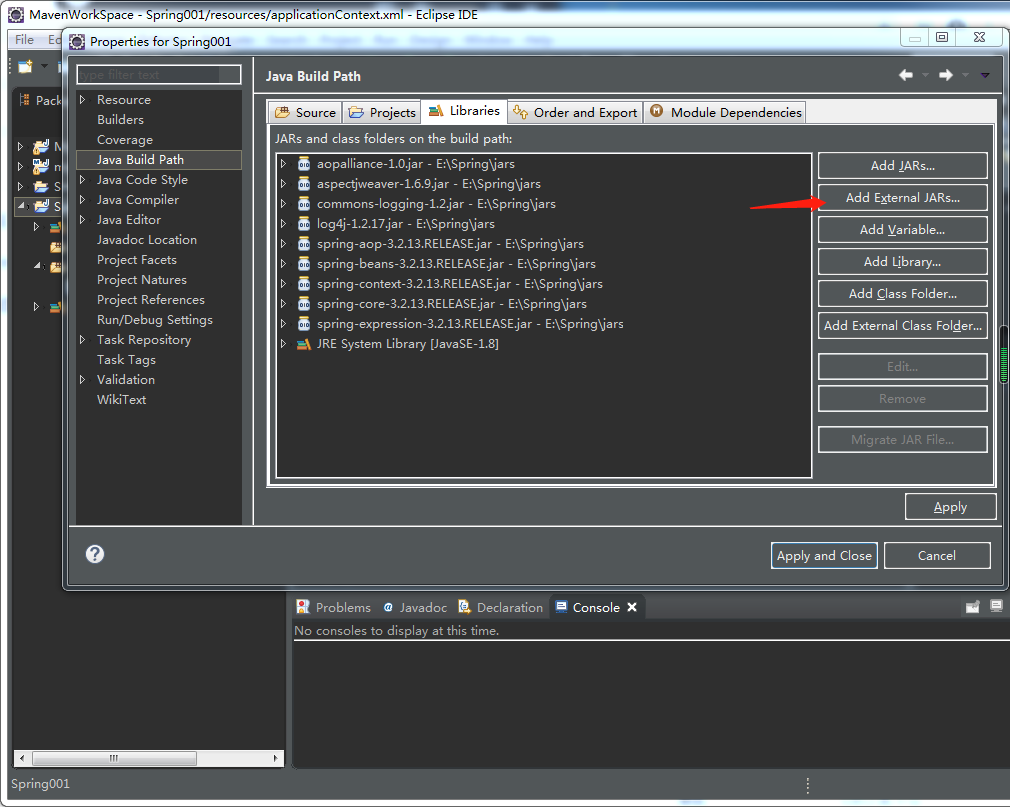Click the help question mark icon

tap(95, 554)
